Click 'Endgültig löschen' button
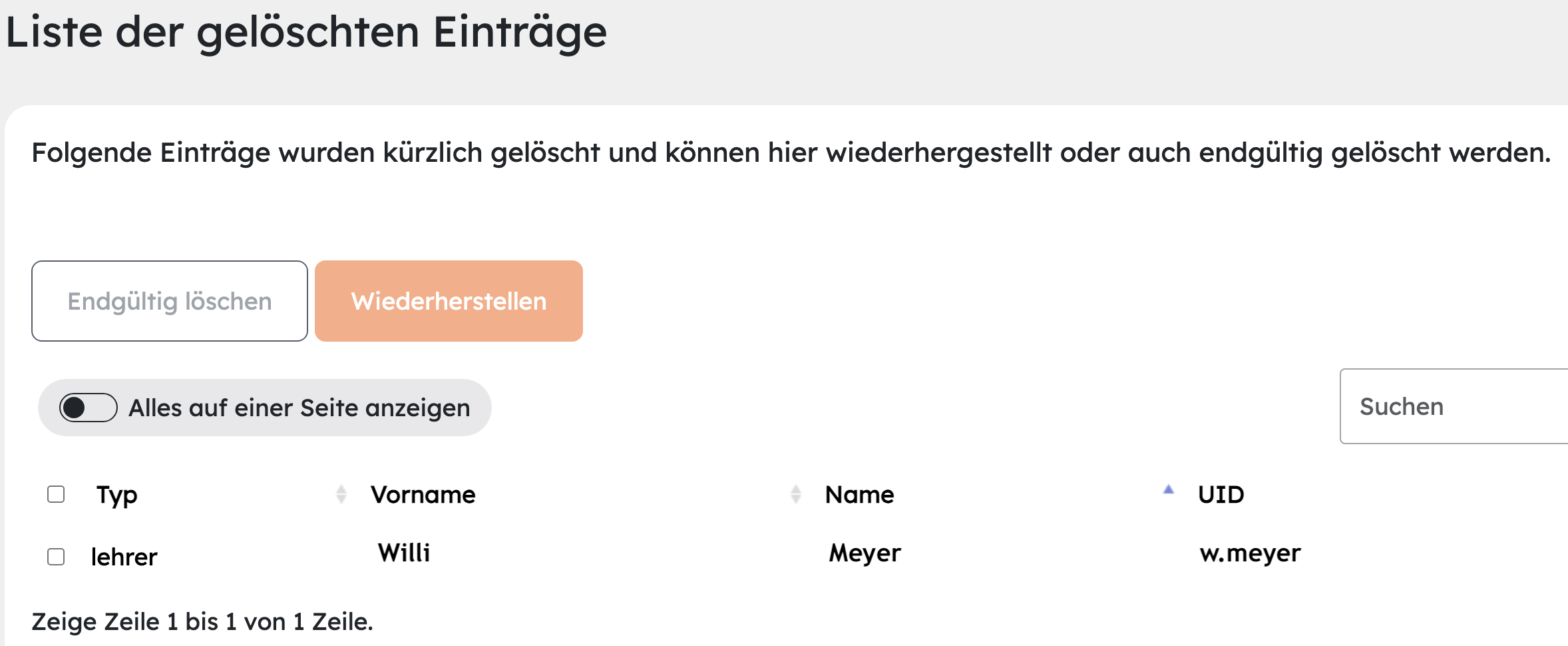This screenshot has width=1568, height=646. point(170,301)
